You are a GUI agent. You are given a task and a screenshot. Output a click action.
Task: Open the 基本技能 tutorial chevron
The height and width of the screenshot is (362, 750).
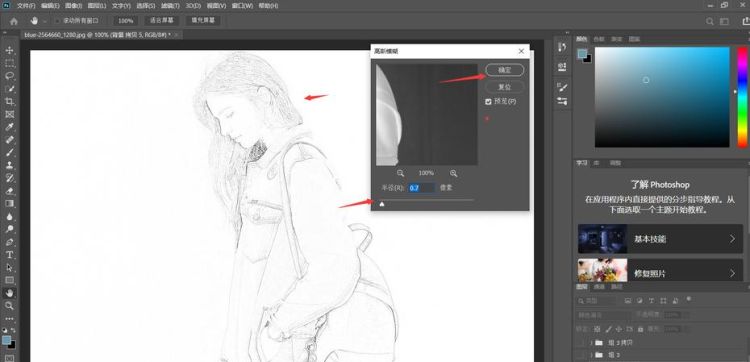pos(732,239)
